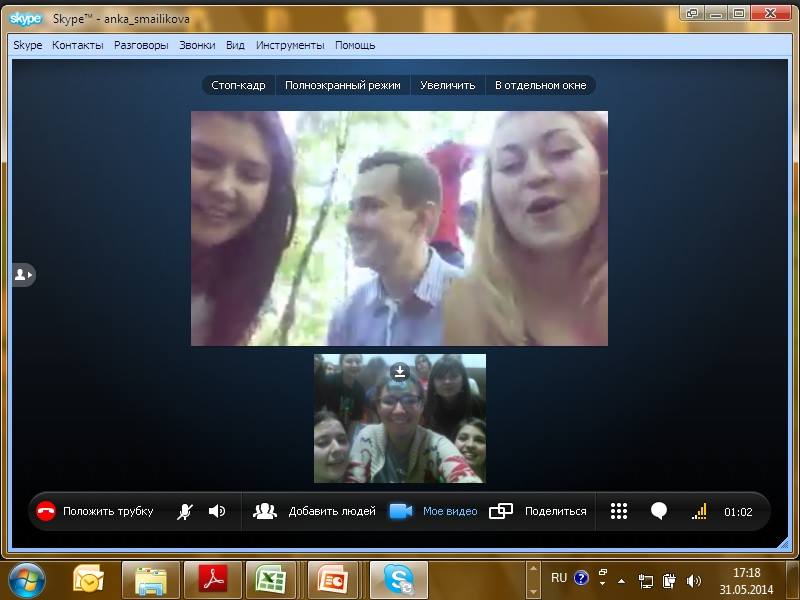Image resolution: width=800 pixels, height=600 pixels.
Task: Click the blue help icon in tray
Action: (581, 578)
